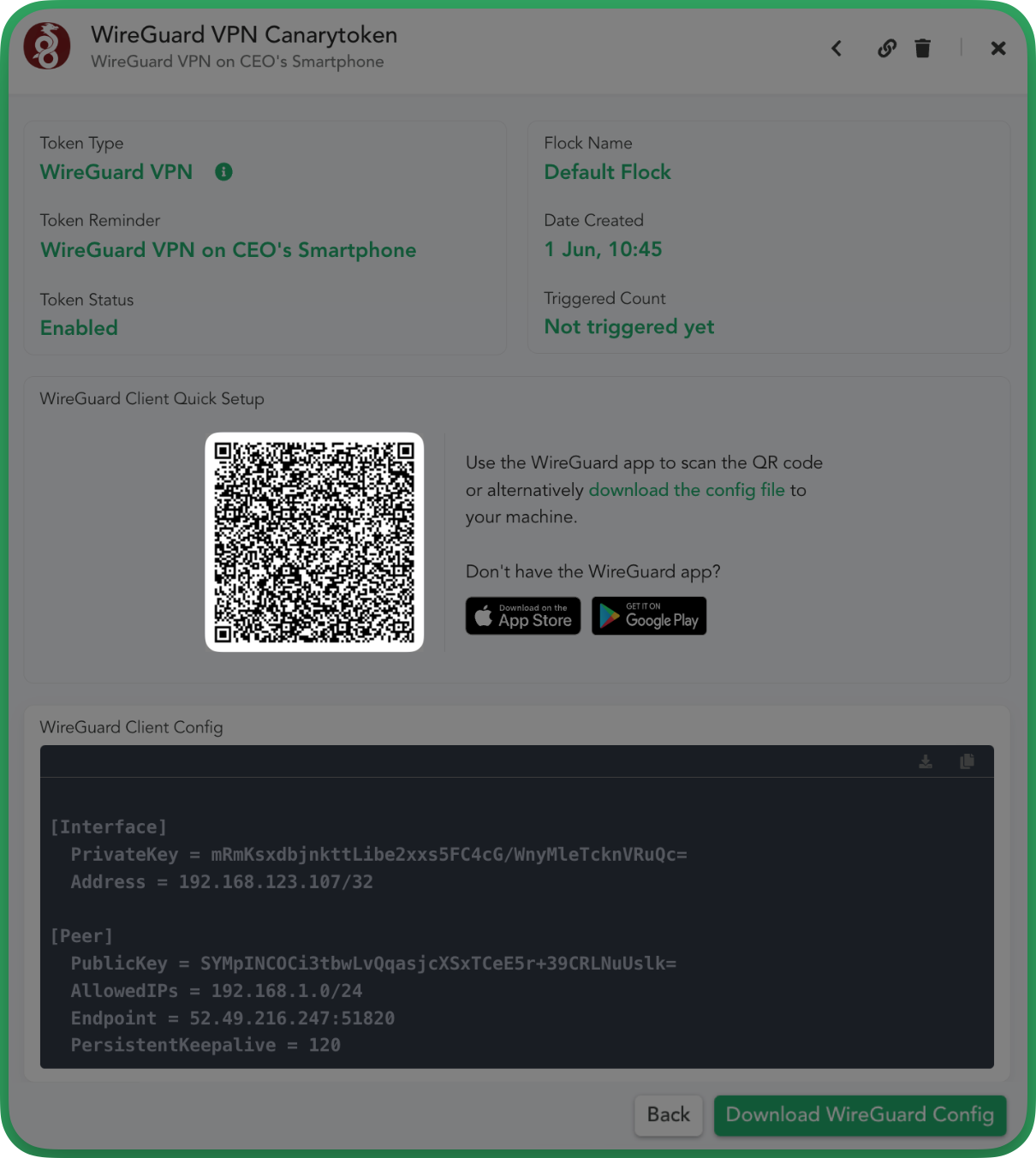
Task: Click Download WireGuard Config button
Action: tap(860, 1115)
